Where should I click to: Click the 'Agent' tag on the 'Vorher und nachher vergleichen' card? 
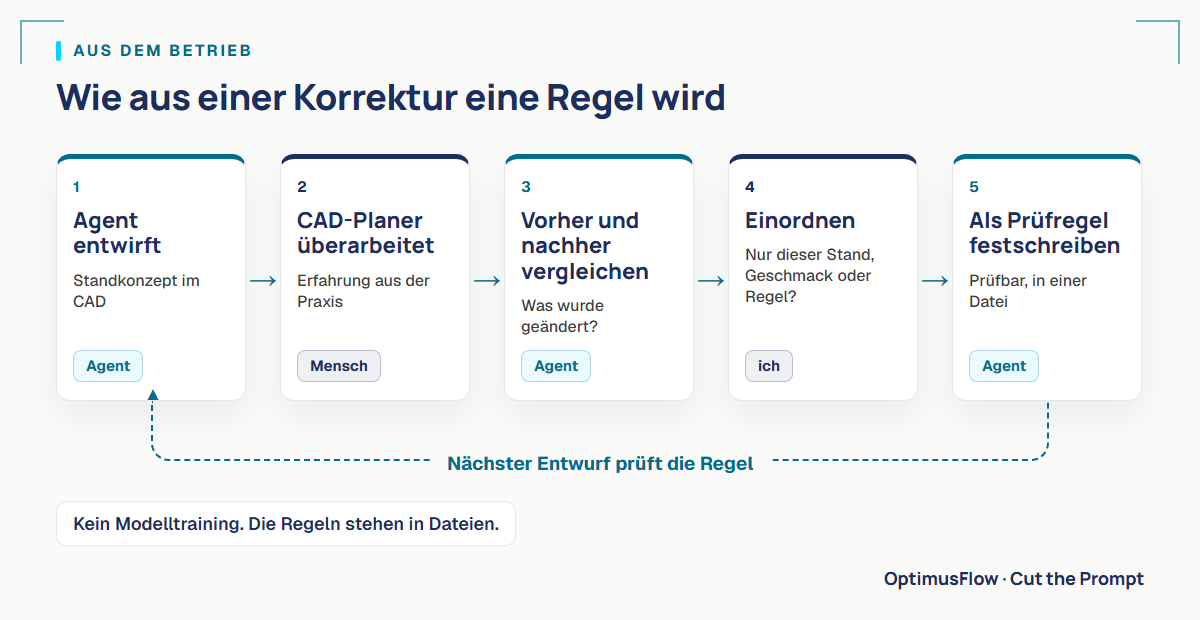[x=556, y=366]
